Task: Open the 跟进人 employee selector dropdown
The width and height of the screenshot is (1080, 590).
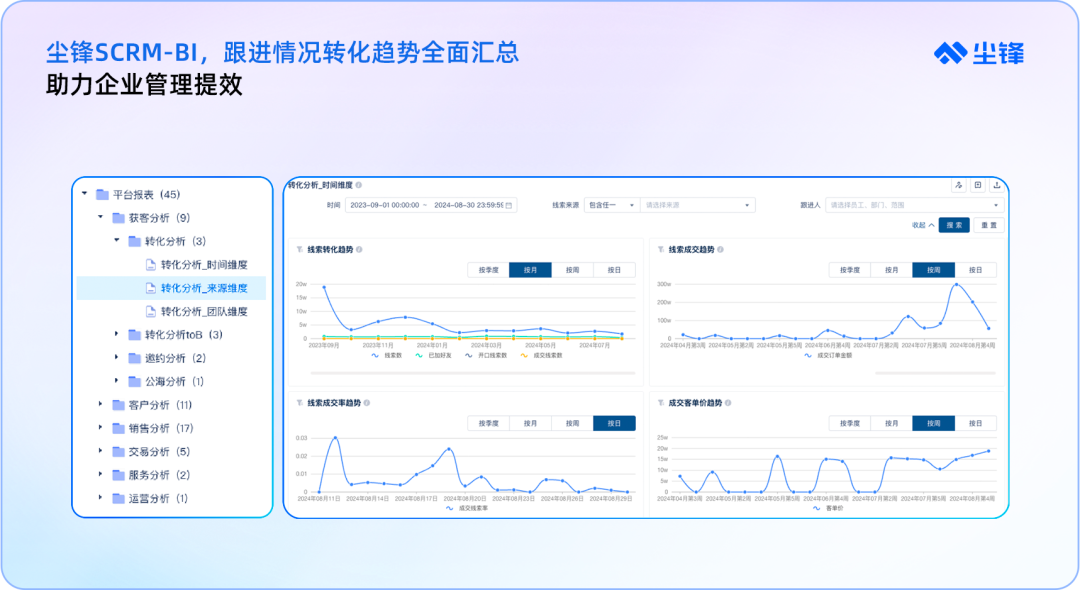Action: click(x=914, y=205)
